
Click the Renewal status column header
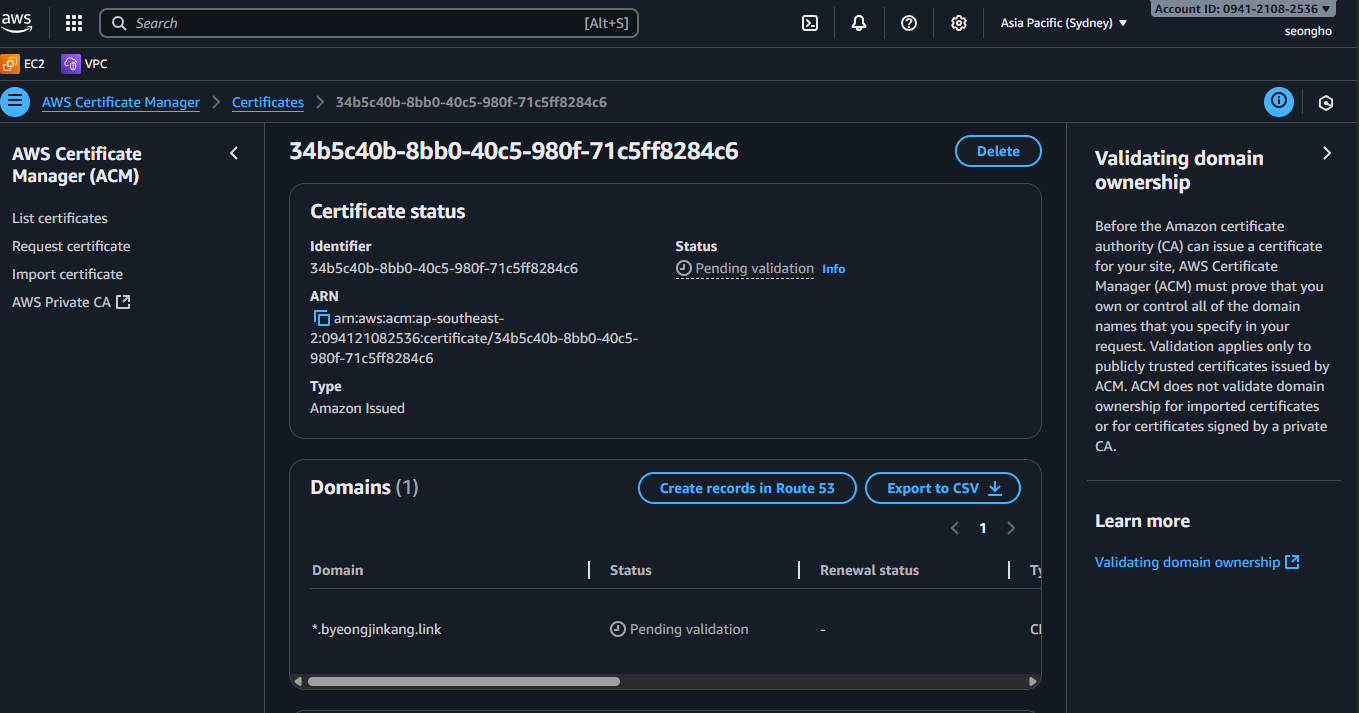[x=869, y=570]
